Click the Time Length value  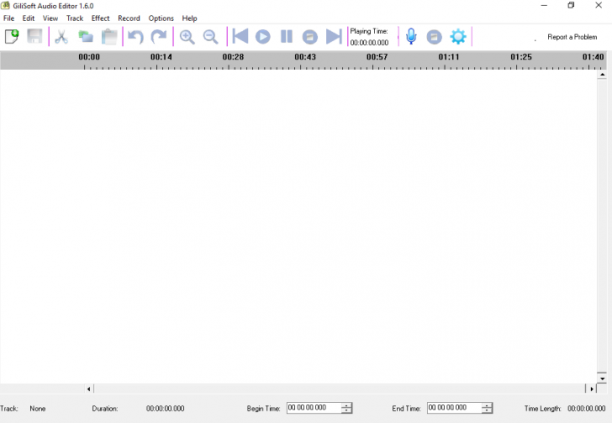[x=586, y=409]
